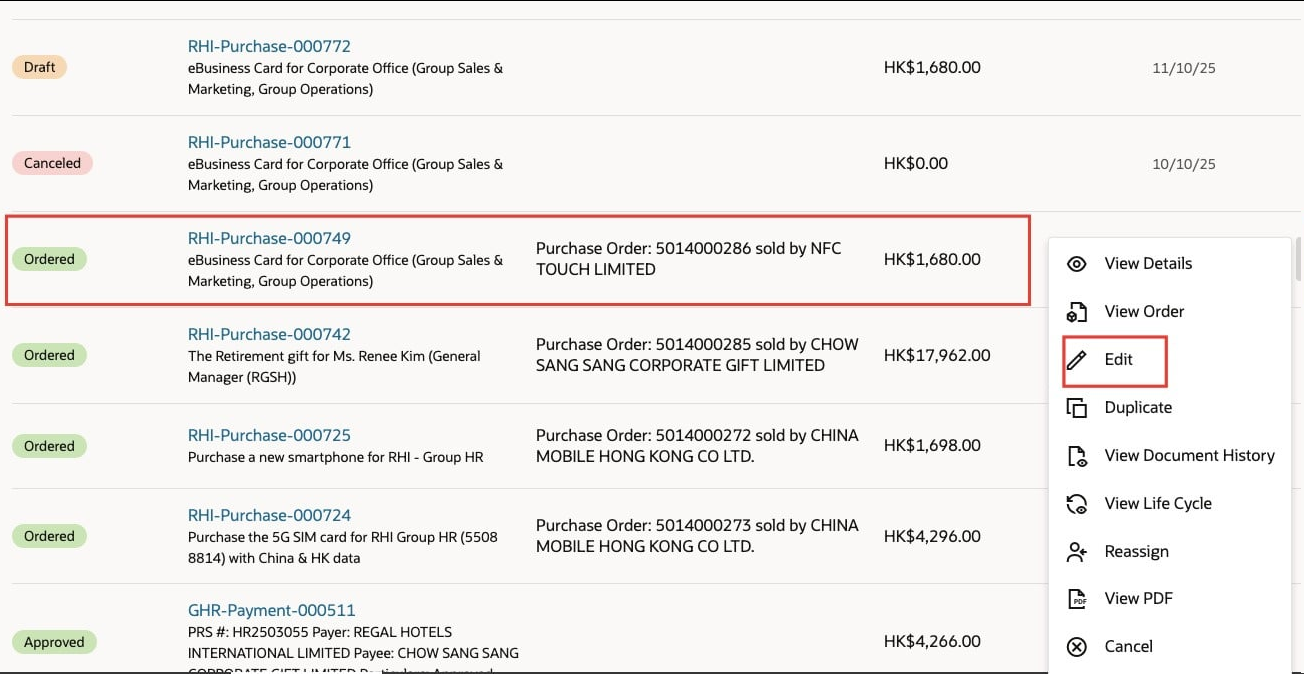1304x674 pixels.
Task: Choose Duplicate in the actions menu
Action: [1138, 408]
